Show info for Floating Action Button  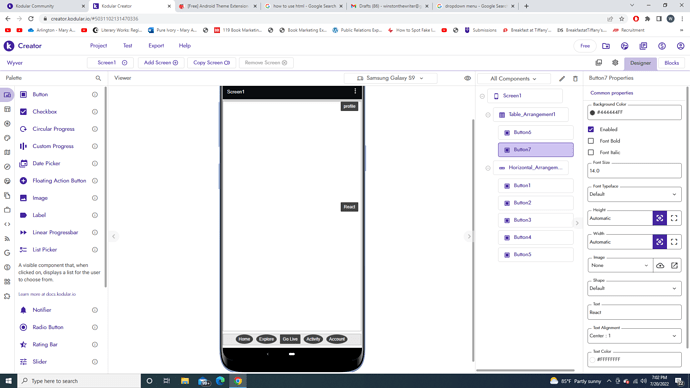[95, 181]
